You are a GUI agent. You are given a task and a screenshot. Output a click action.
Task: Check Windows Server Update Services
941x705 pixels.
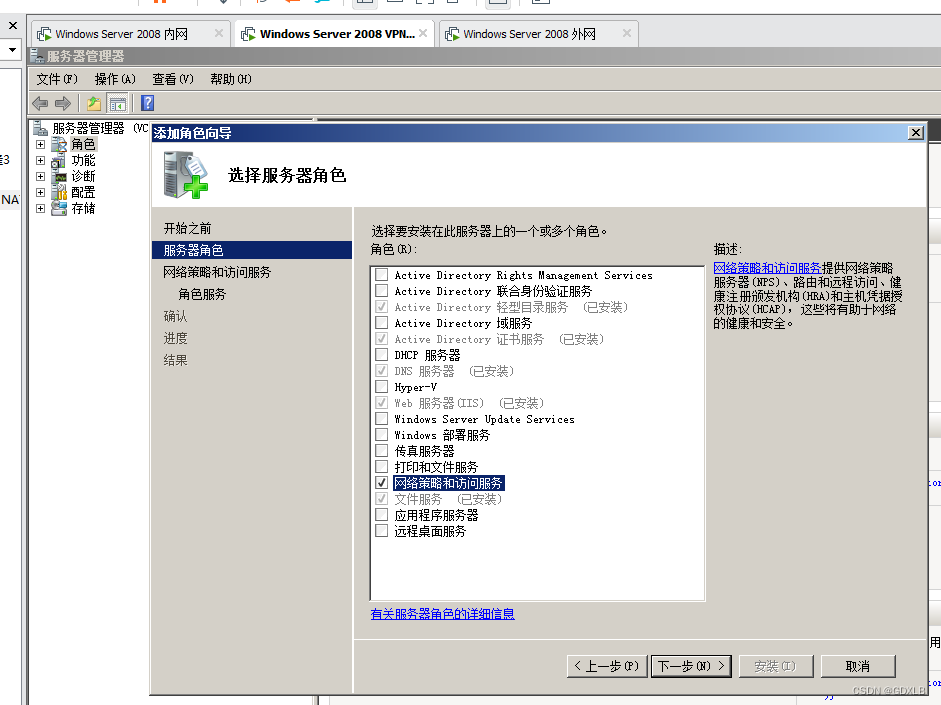click(x=382, y=419)
